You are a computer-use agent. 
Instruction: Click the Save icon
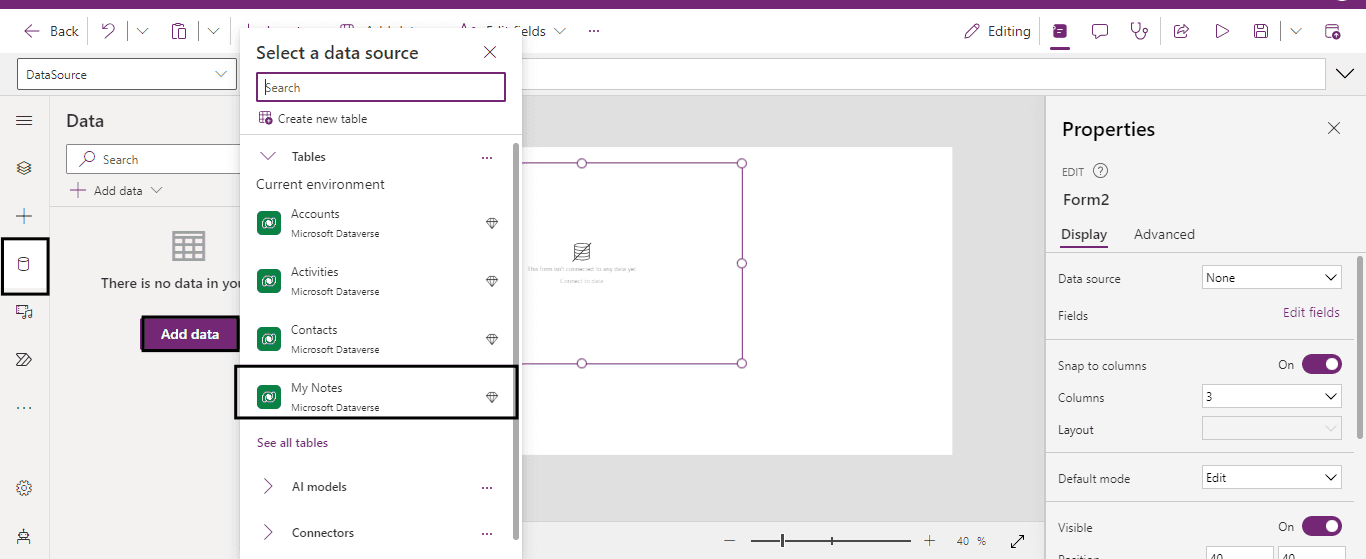click(1261, 31)
